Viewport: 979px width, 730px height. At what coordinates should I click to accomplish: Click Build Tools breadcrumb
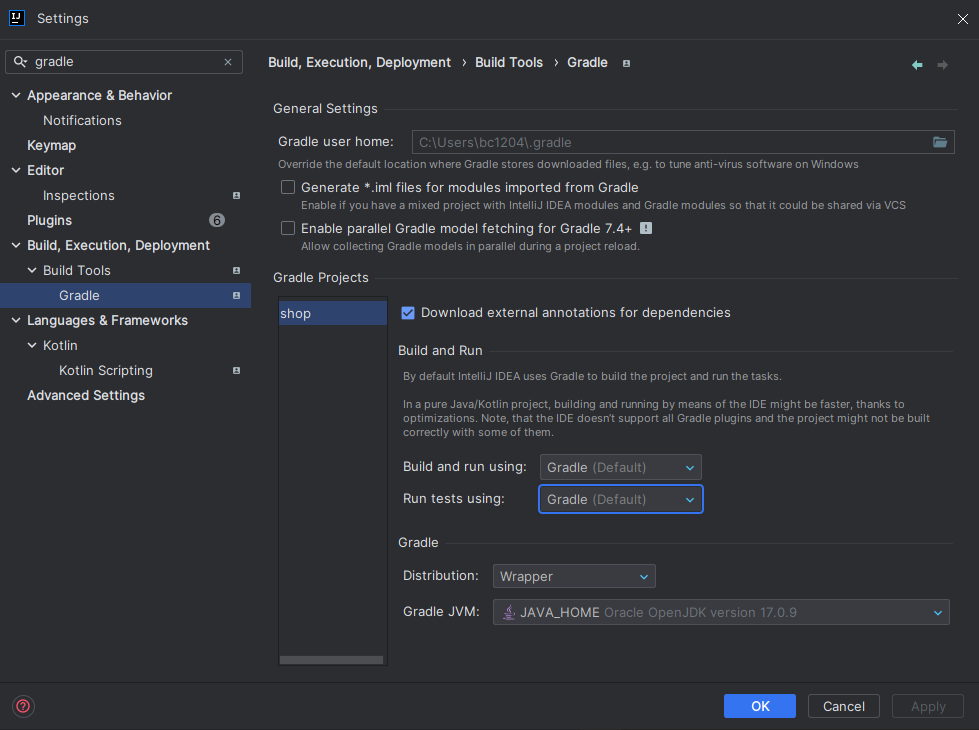(x=509, y=62)
